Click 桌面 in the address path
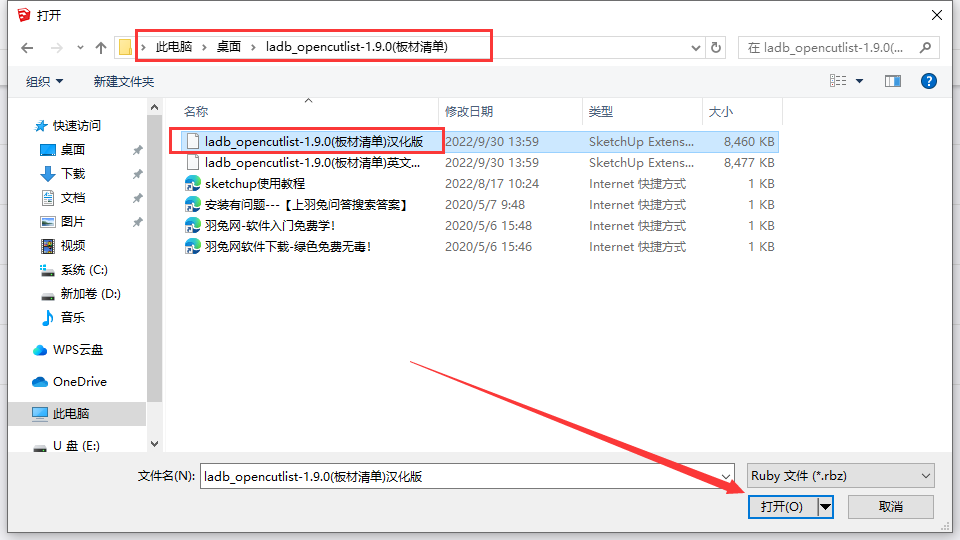960x540 pixels. 229,47
